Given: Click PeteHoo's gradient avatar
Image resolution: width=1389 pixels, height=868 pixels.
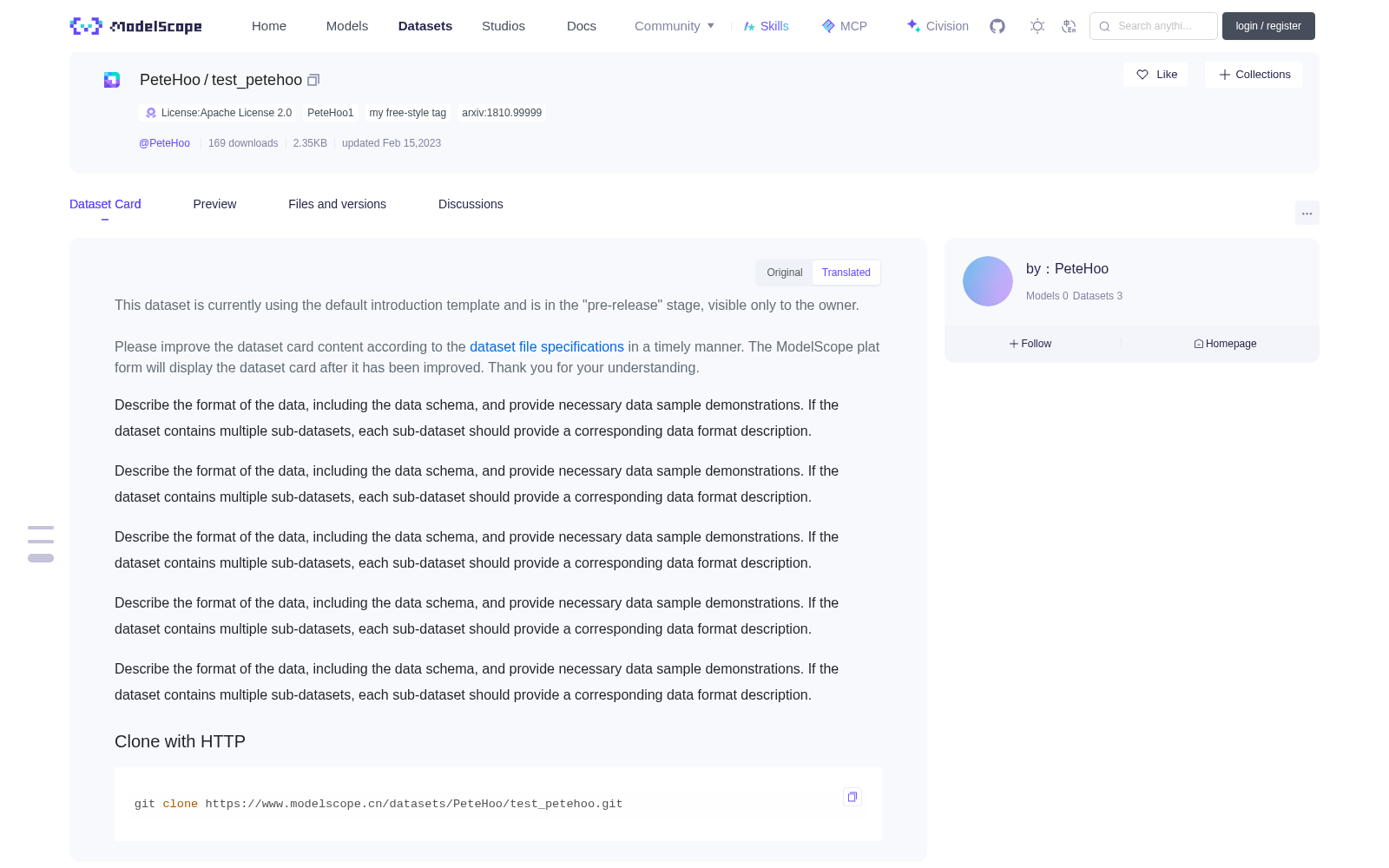Looking at the screenshot, I should 988,281.
